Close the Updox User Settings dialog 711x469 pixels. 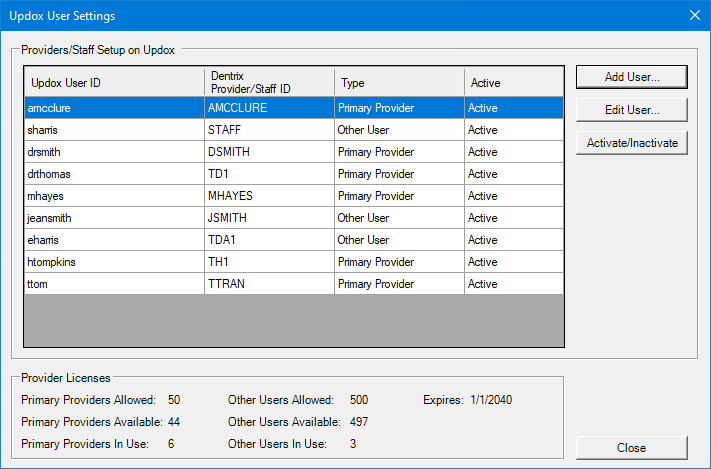(x=631, y=448)
